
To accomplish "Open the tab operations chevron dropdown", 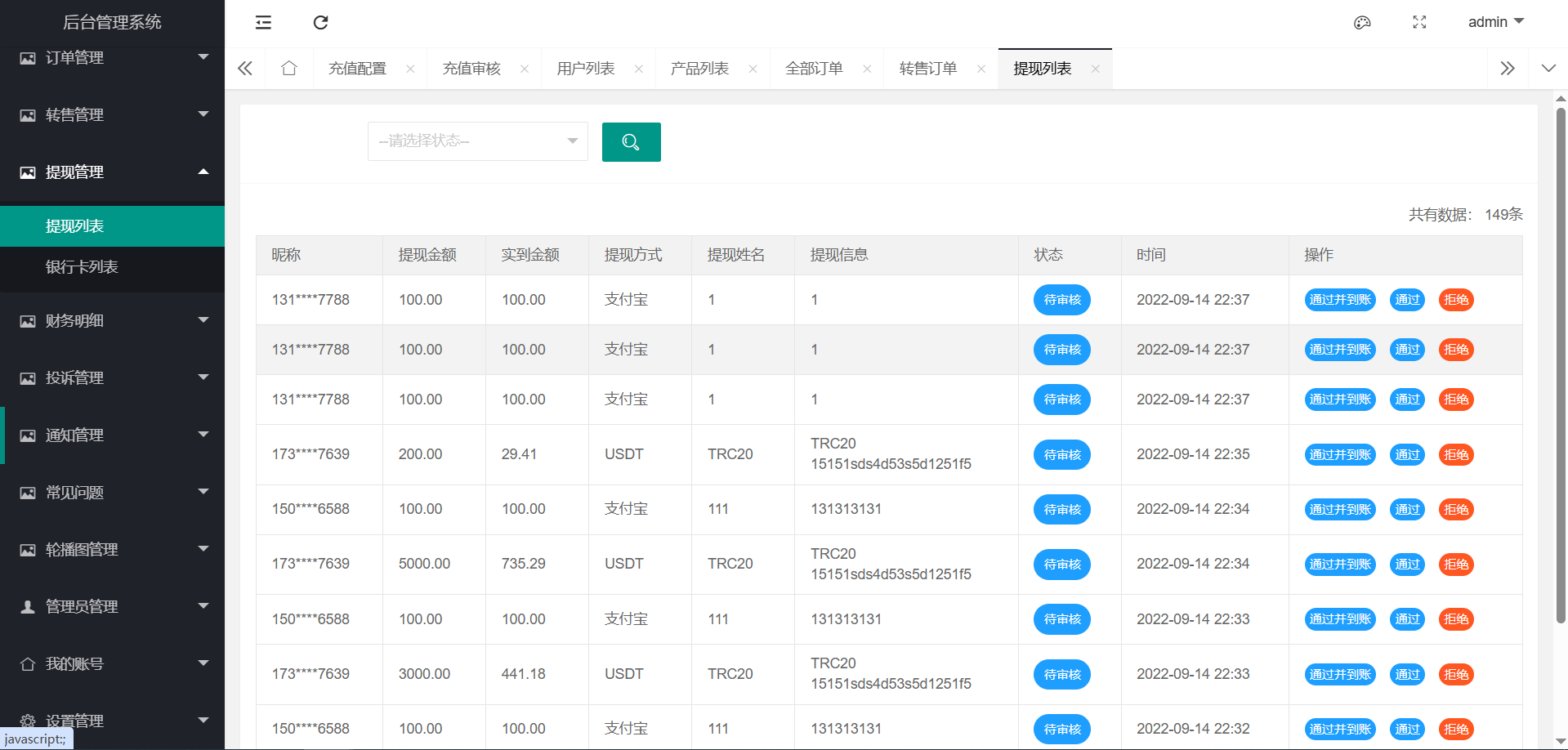I will tap(1548, 69).
